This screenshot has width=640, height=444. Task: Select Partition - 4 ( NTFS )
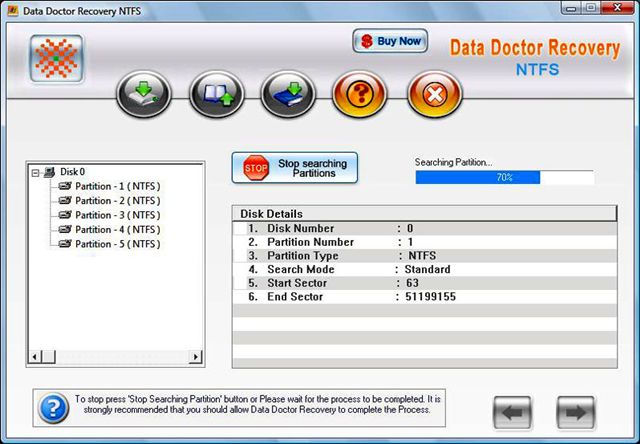coord(118,230)
